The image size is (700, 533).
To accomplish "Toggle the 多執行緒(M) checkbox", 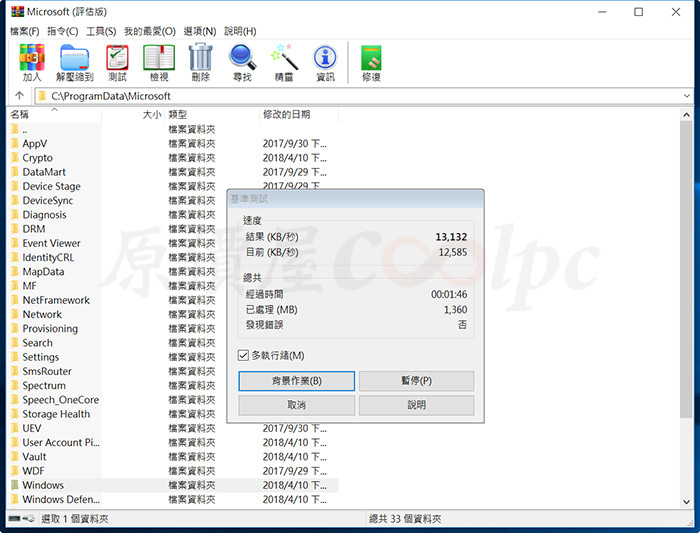I will [x=243, y=355].
